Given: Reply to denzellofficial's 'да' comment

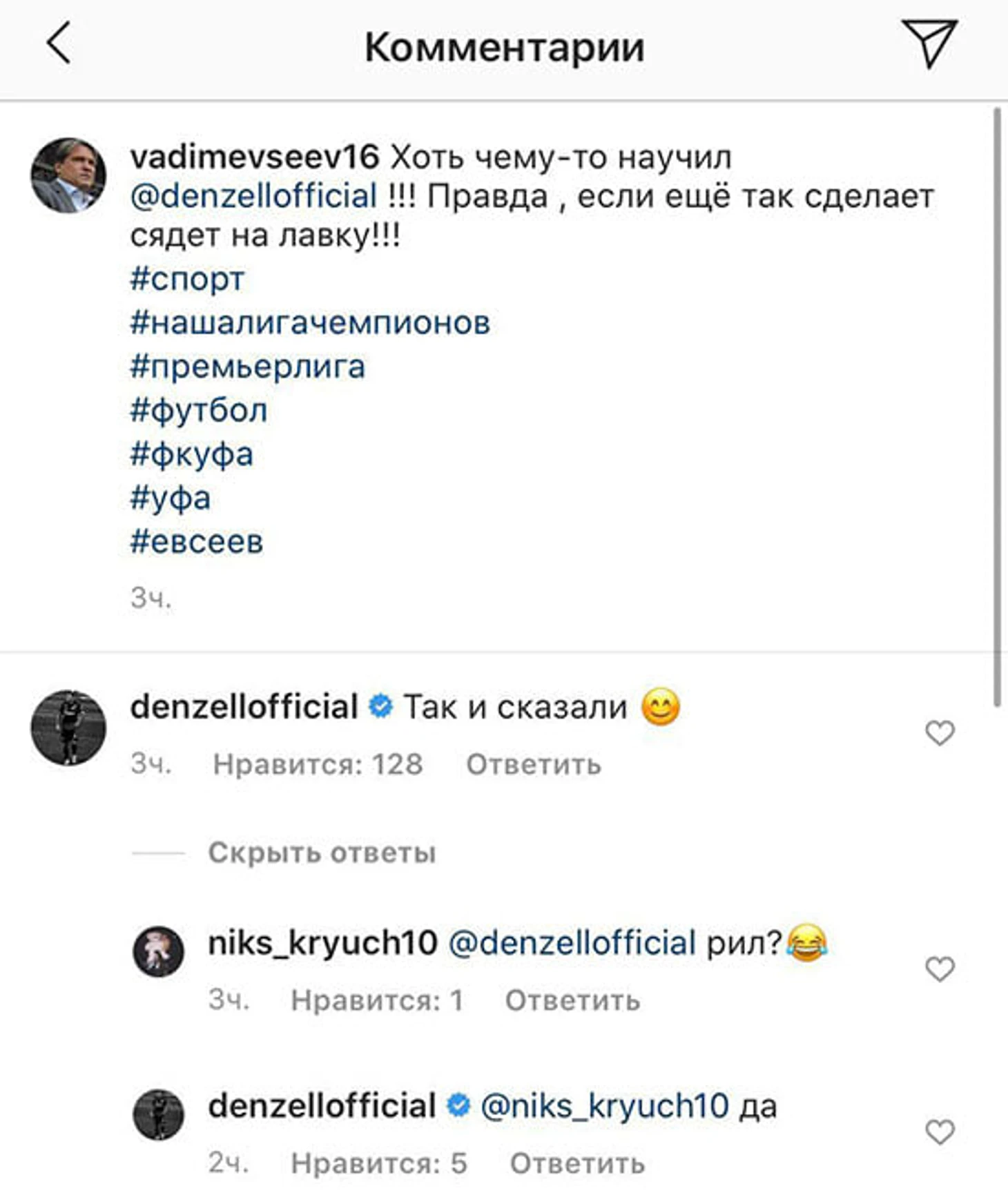Looking at the screenshot, I should (577, 1163).
